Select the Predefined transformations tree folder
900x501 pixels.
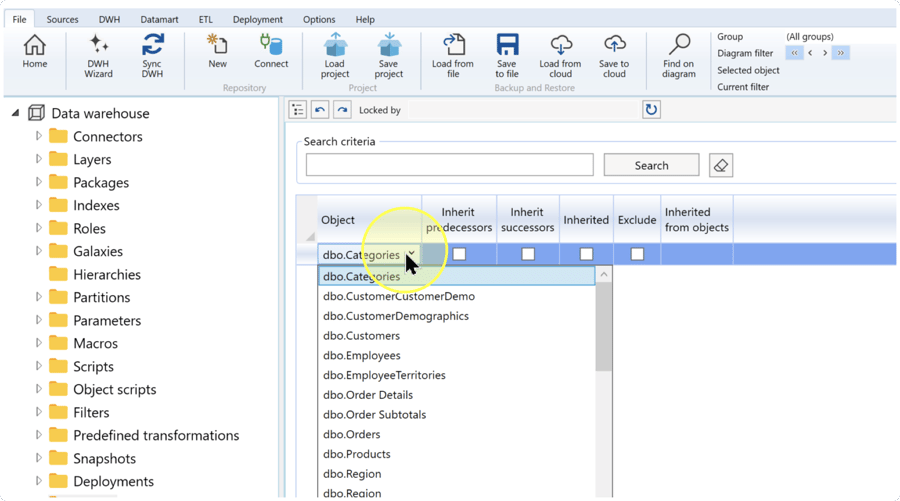coord(144,435)
